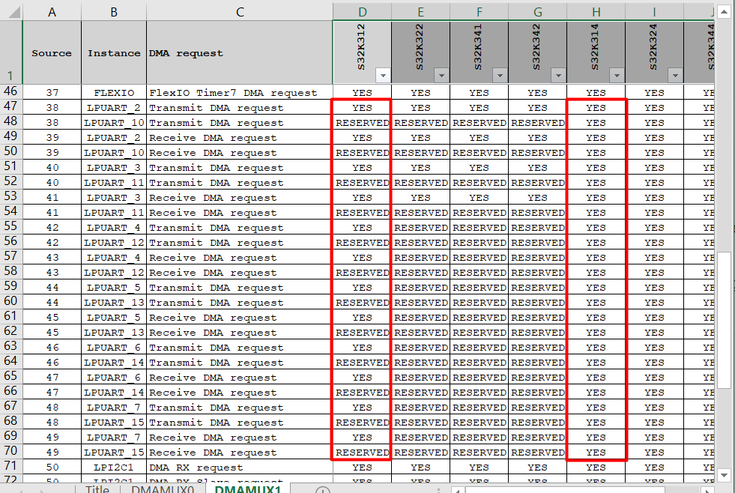
Task: Select row 47 header
Action: (x=11, y=107)
